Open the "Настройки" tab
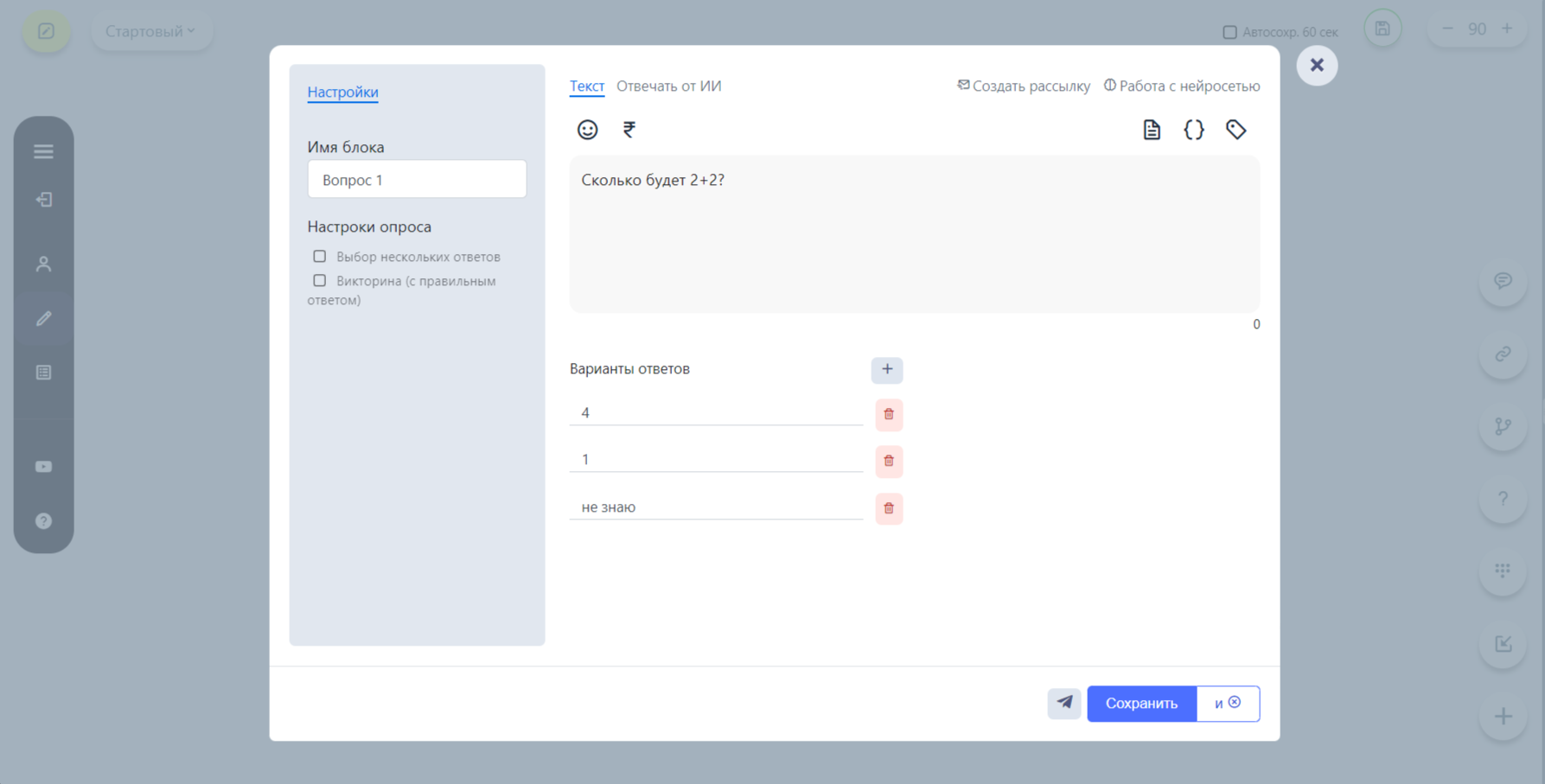The width and height of the screenshot is (1545, 784). click(x=342, y=92)
